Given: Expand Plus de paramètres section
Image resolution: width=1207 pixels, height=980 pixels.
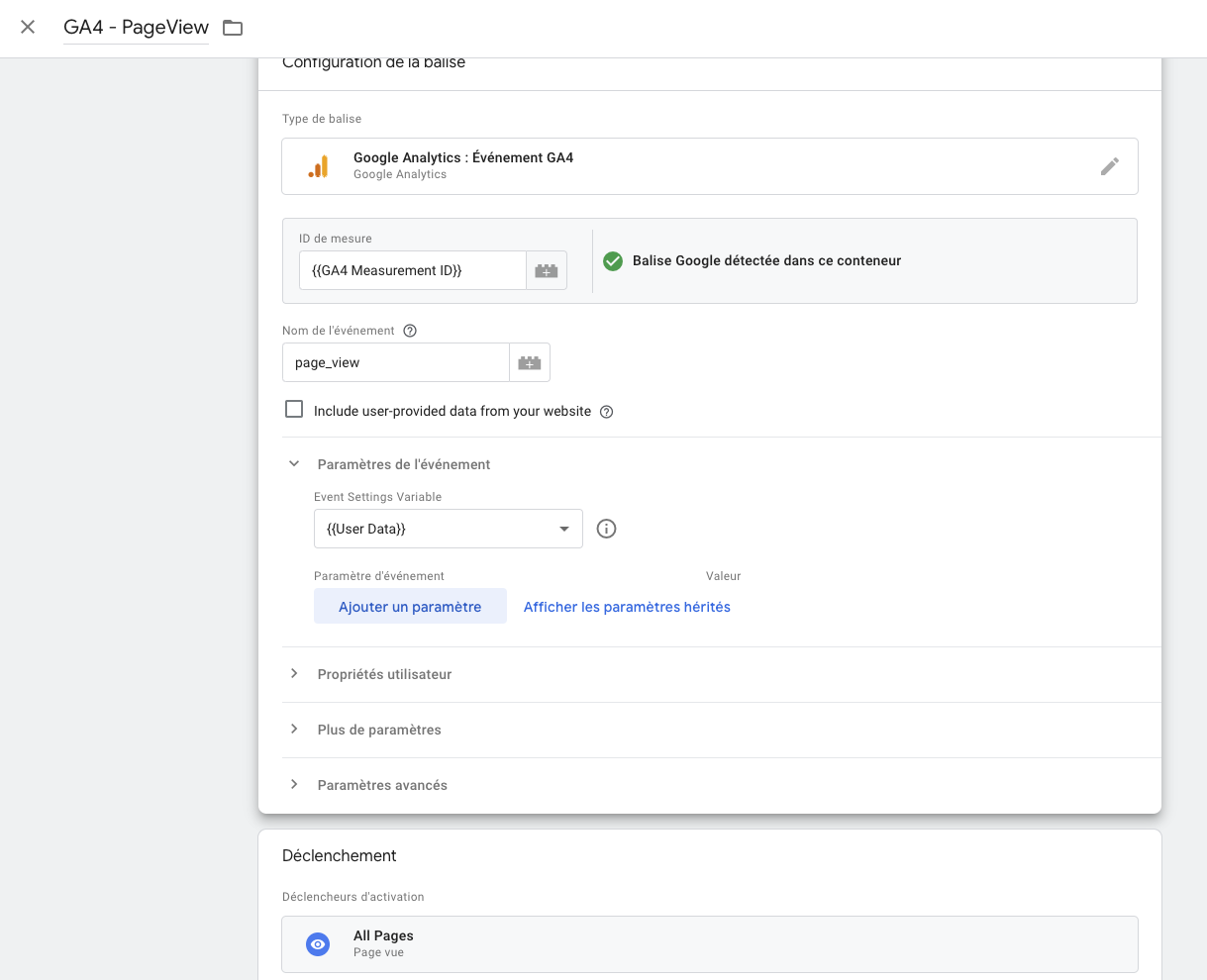Looking at the screenshot, I should coord(294,730).
